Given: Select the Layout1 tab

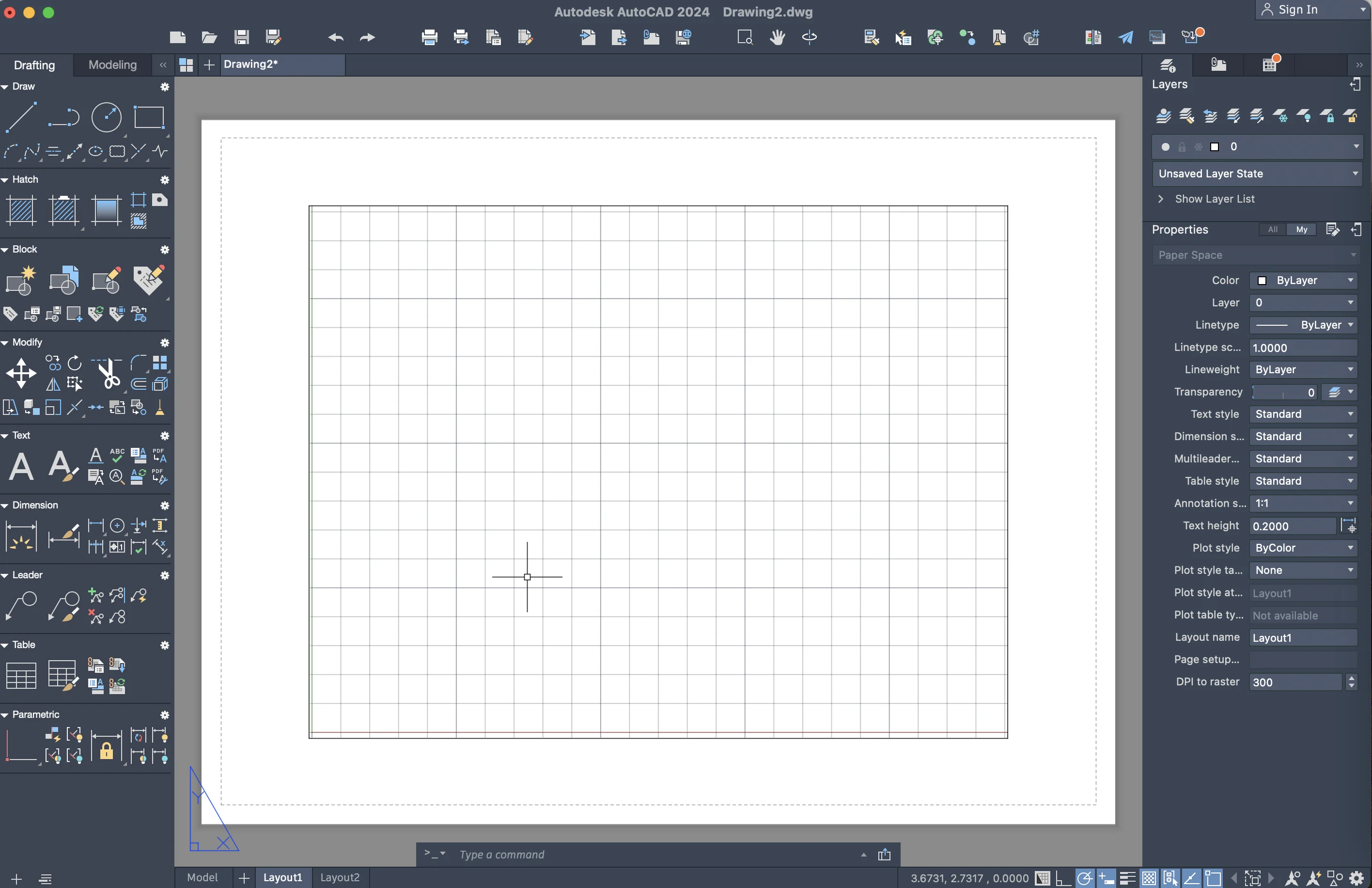Looking at the screenshot, I should (x=282, y=877).
